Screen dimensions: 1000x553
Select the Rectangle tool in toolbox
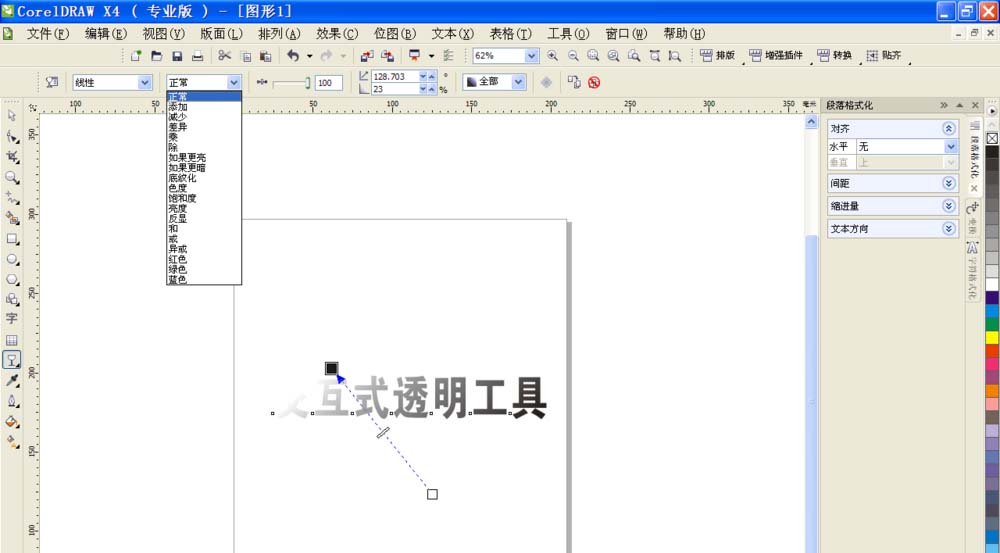point(11,239)
